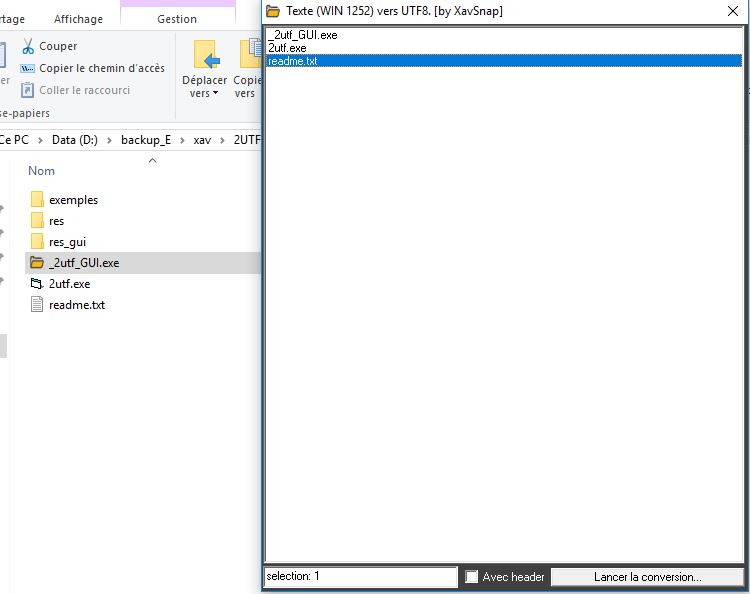The width and height of the screenshot is (750, 594).
Task: Click the readme.txt document icon
Action: click(38, 305)
